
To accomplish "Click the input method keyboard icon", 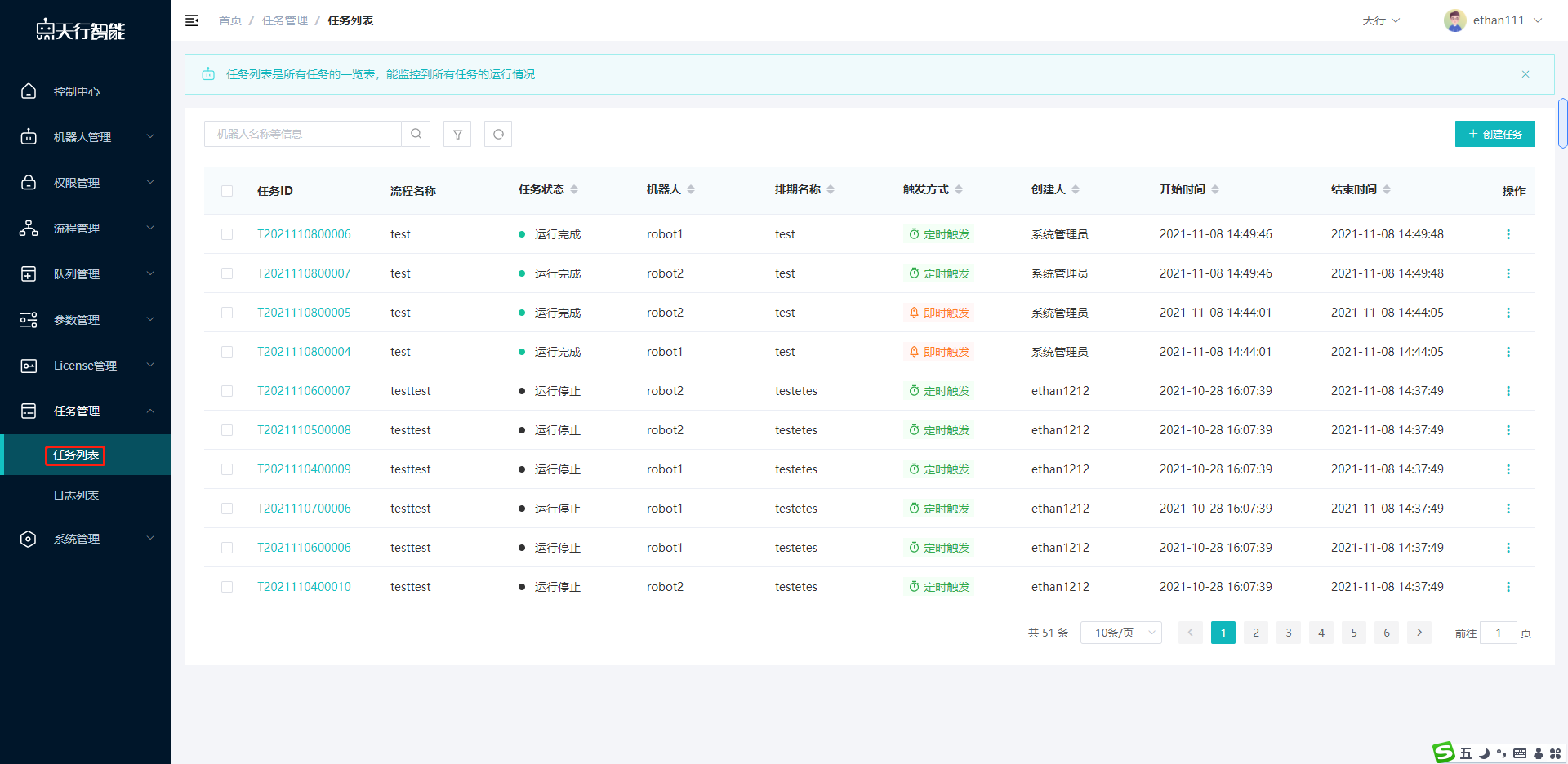I will click(x=1520, y=753).
